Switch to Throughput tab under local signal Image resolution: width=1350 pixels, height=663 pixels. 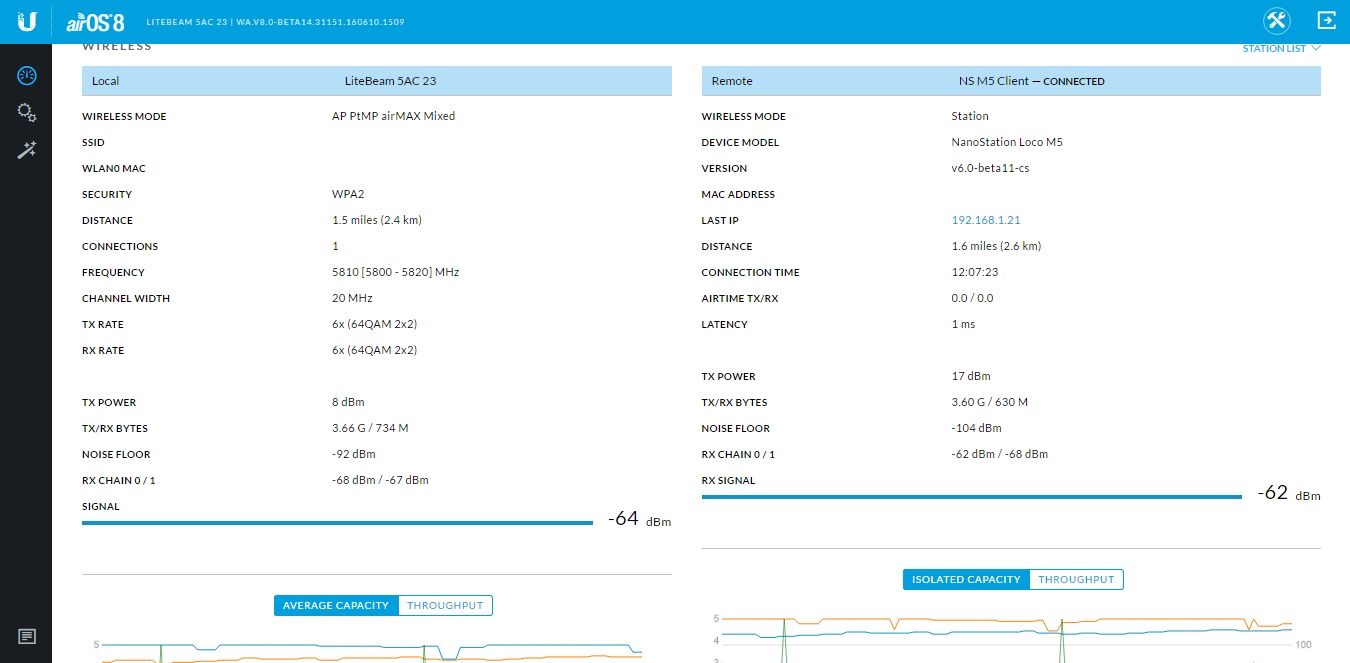click(x=445, y=605)
